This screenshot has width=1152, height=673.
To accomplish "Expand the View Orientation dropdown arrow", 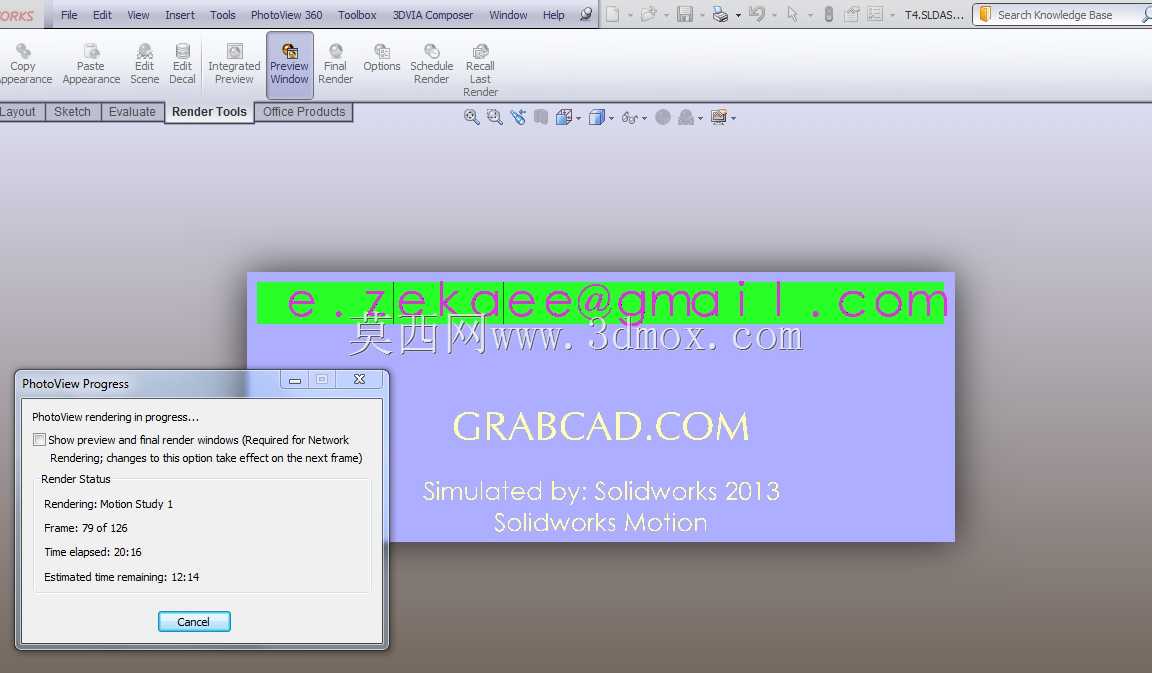I will 579,118.
